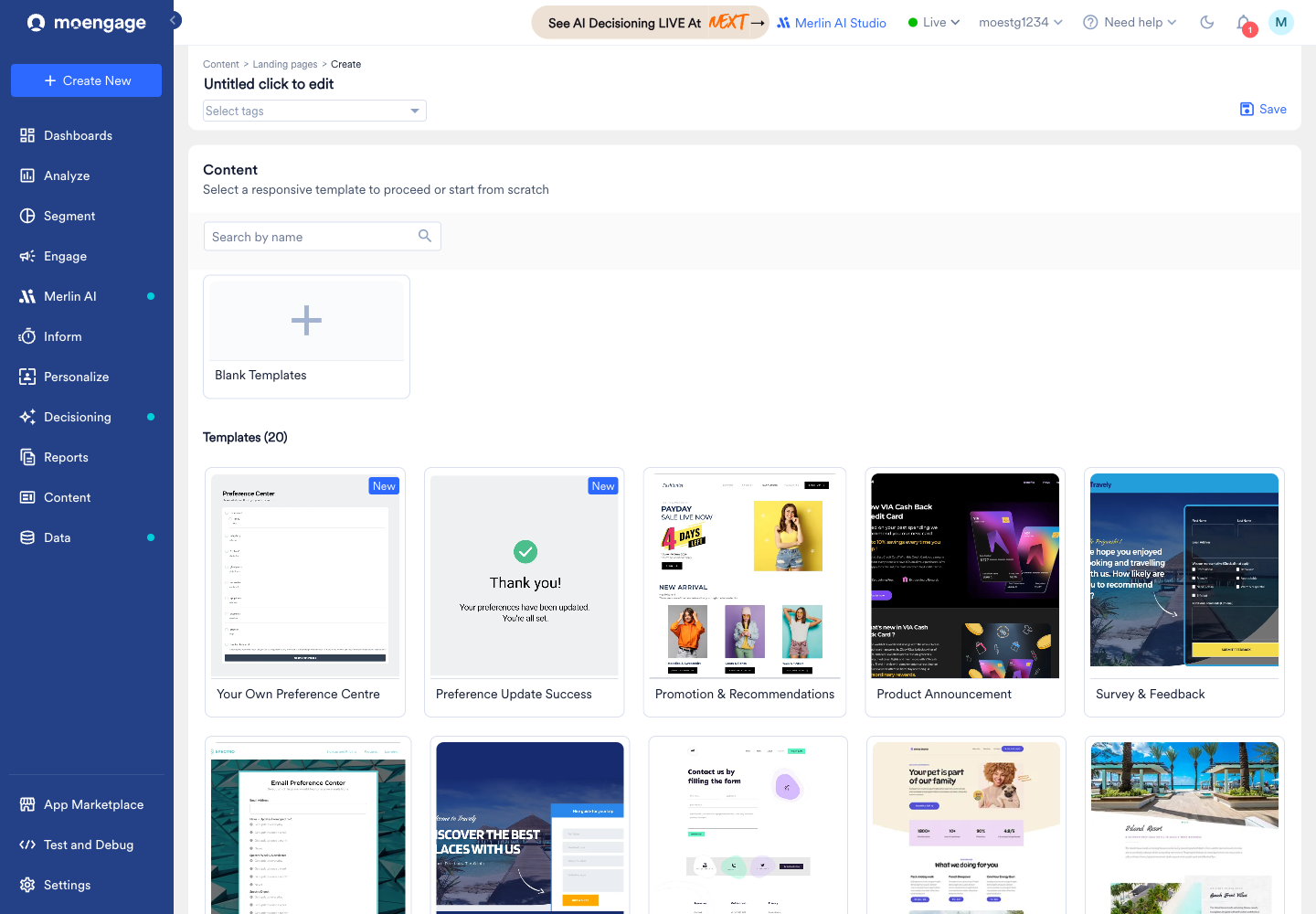
Task: Open the Analyze chart icon
Action: pos(27,175)
